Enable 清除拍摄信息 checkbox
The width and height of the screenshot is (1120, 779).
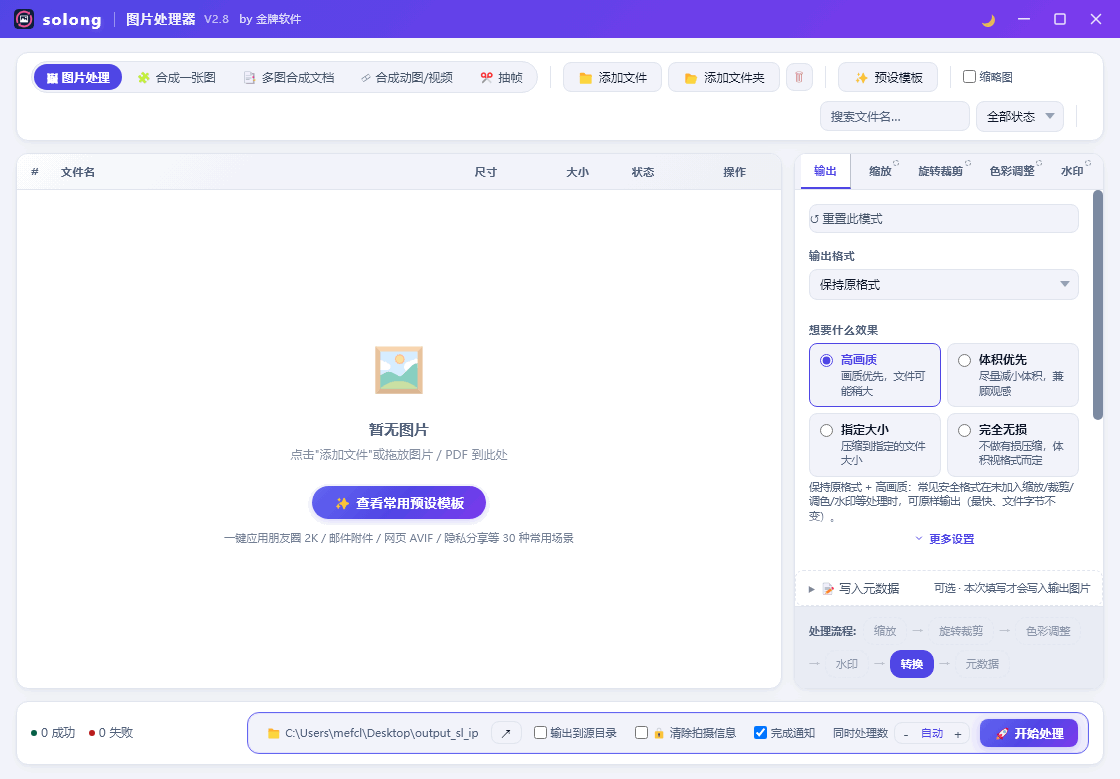[641, 733]
